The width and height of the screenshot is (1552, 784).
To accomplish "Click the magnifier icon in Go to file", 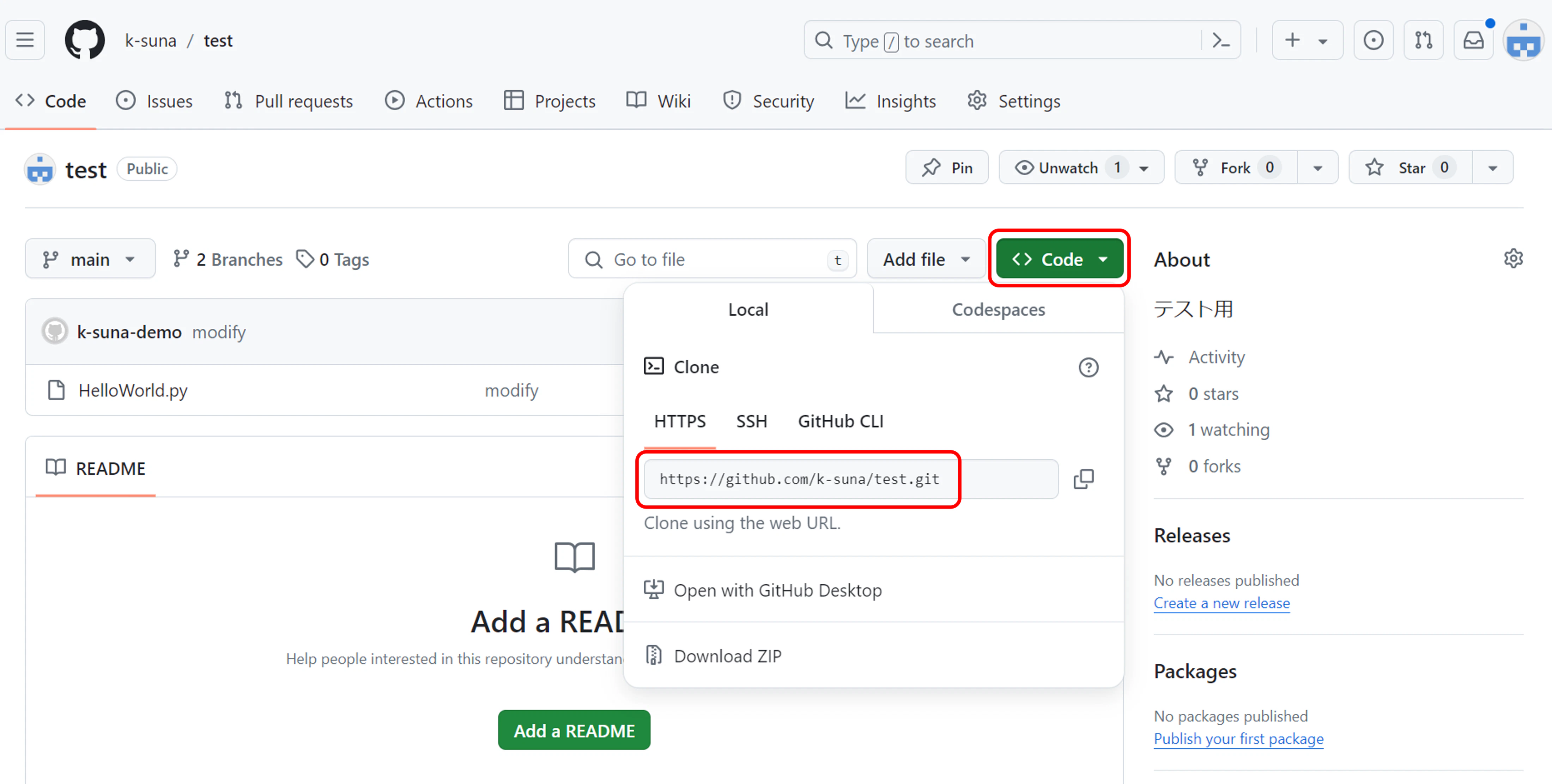I will click(x=593, y=260).
